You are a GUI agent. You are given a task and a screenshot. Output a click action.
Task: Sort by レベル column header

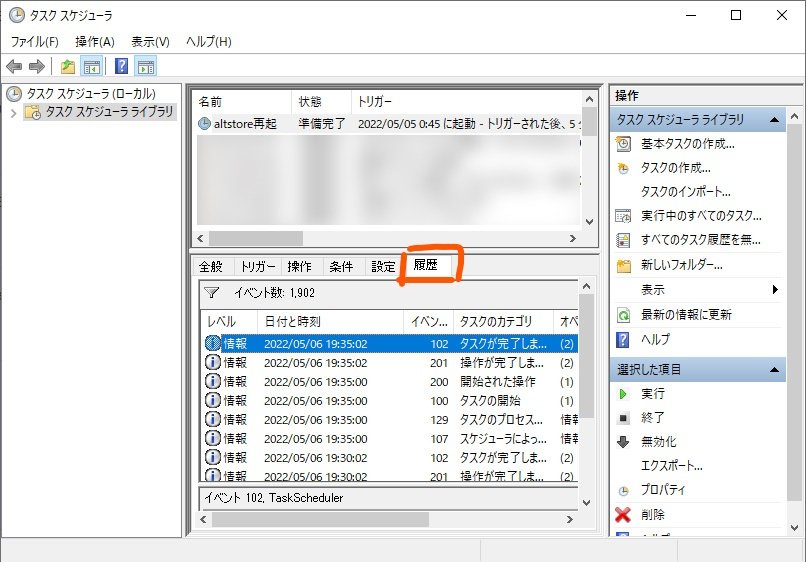[229, 322]
